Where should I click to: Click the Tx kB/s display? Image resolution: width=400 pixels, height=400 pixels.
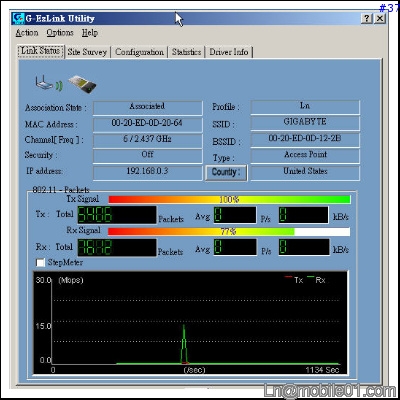(304, 215)
